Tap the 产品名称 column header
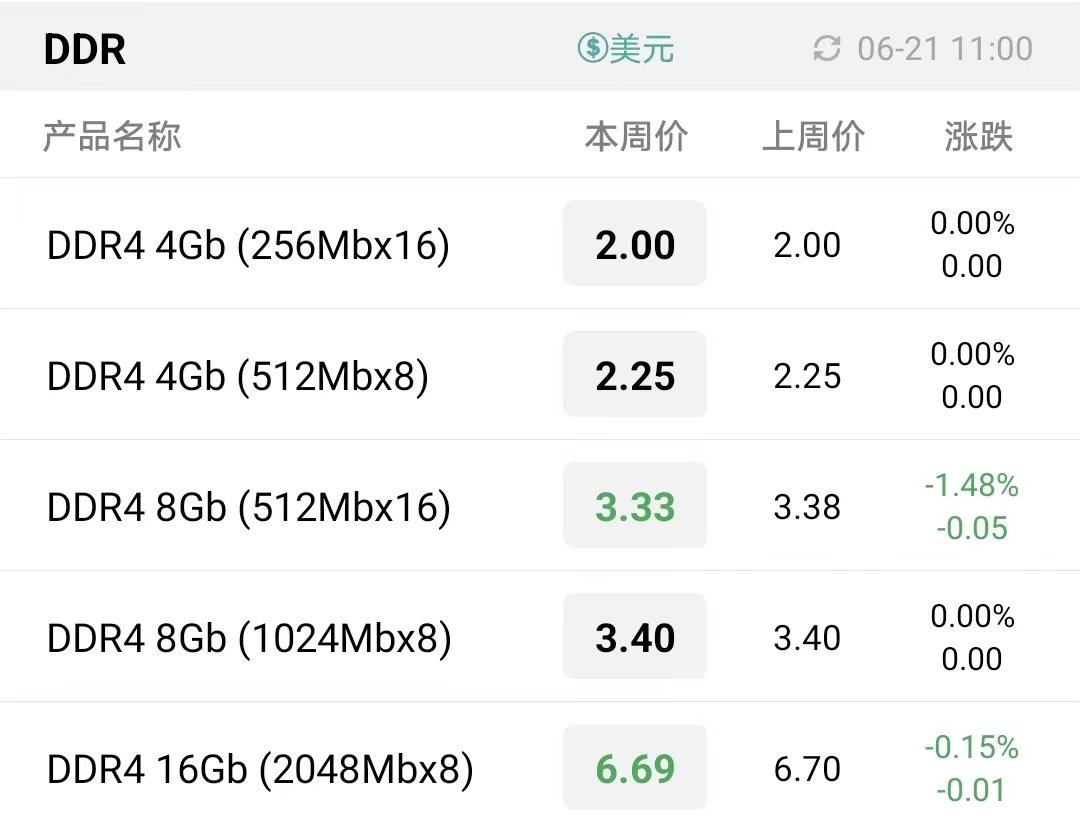Image resolution: width=1080 pixels, height=827 pixels. coord(112,136)
